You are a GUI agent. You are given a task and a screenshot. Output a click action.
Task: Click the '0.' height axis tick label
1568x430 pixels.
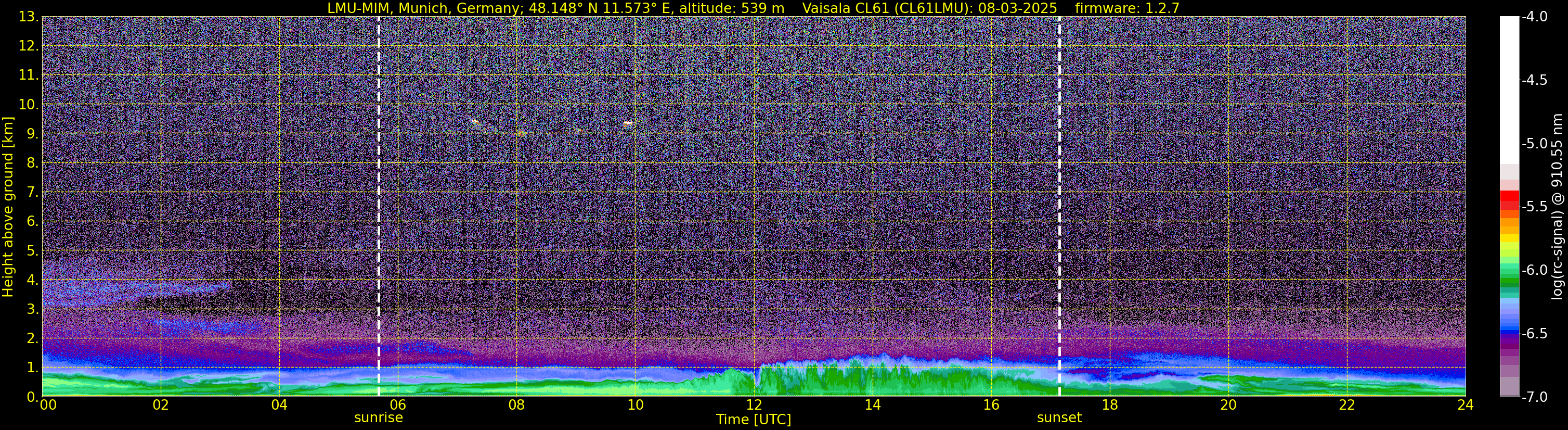(x=32, y=397)
